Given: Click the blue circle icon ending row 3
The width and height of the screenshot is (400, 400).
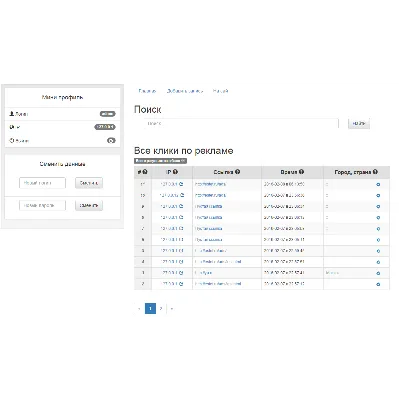Looking at the screenshot, I should [378, 273].
